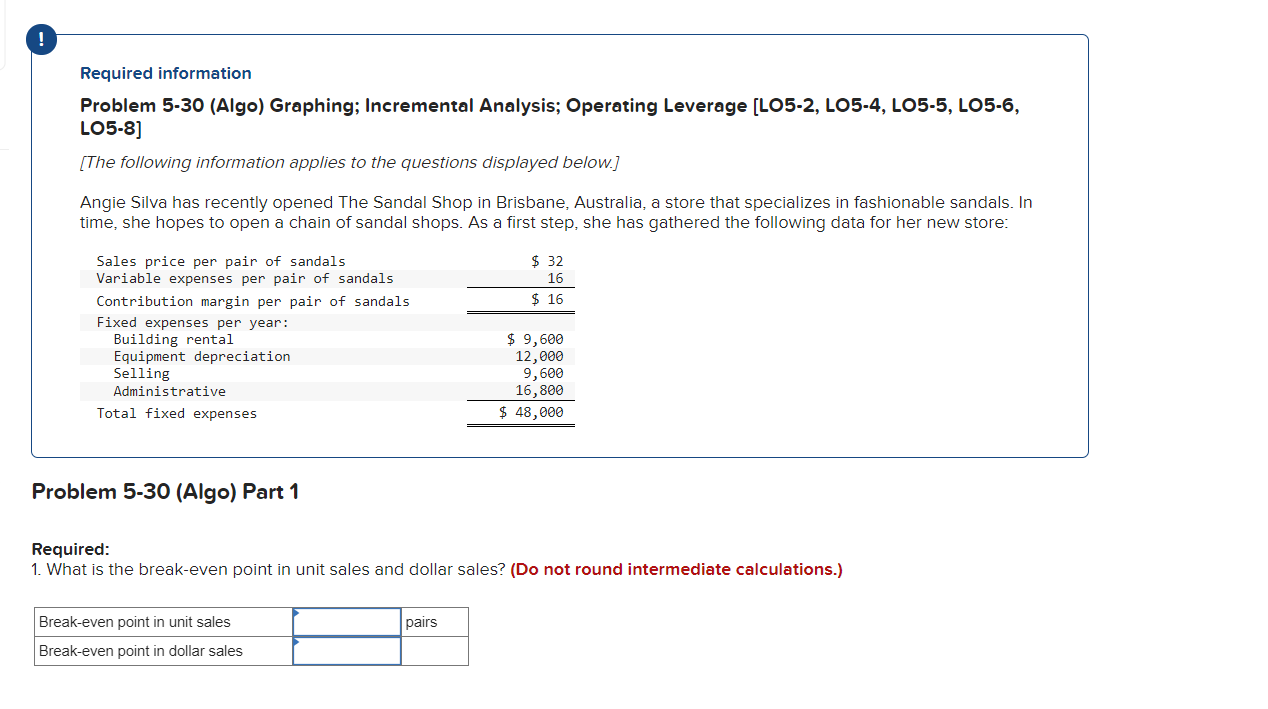Click inside the break-even unit sales input box
The height and width of the screenshot is (709, 1268).
346,622
